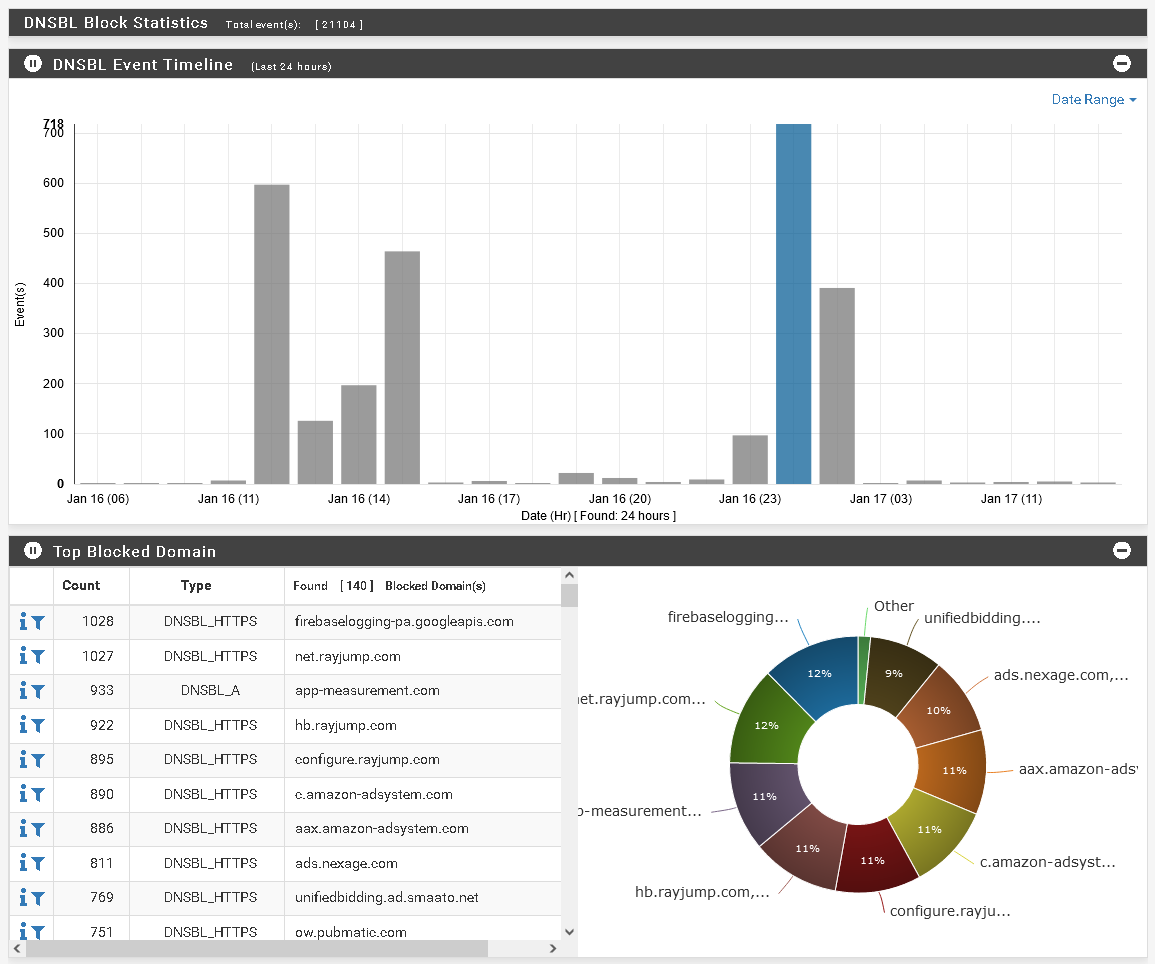Click the Count column header
The height and width of the screenshot is (964, 1155).
[x=81, y=585]
